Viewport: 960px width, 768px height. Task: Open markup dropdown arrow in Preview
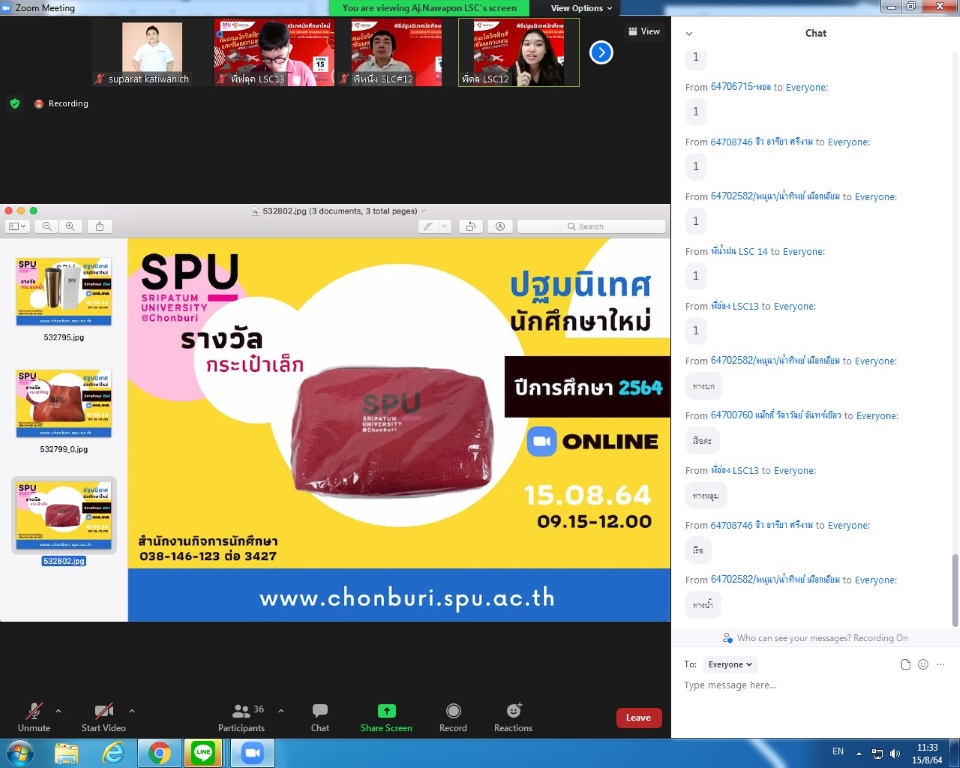445,227
